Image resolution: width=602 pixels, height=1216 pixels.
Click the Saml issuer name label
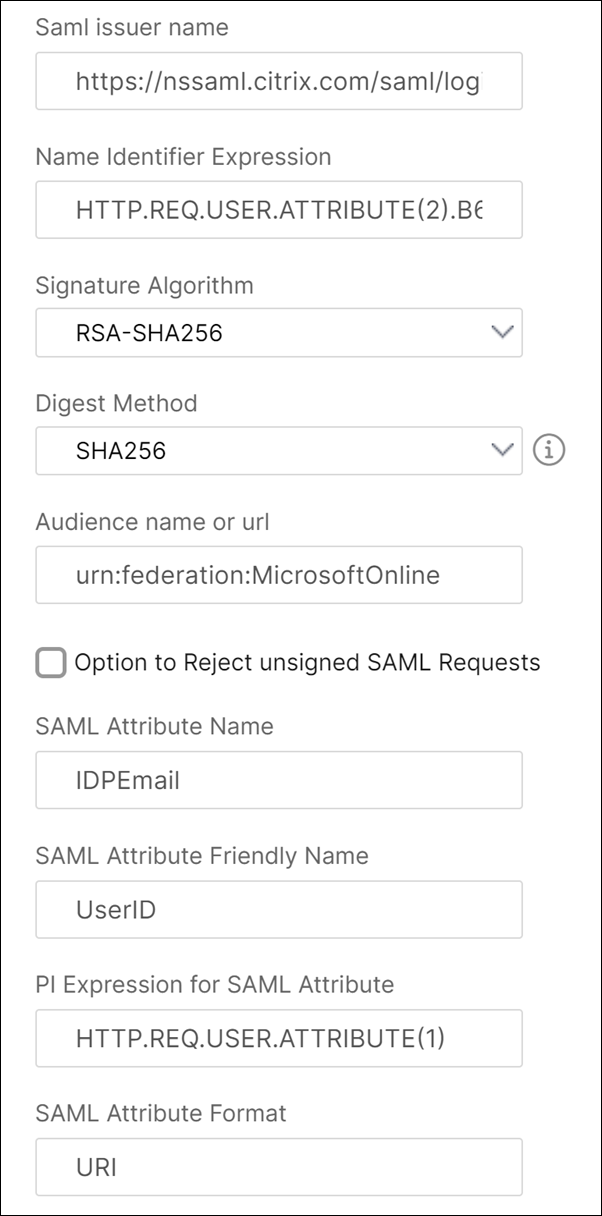[132, 27]
